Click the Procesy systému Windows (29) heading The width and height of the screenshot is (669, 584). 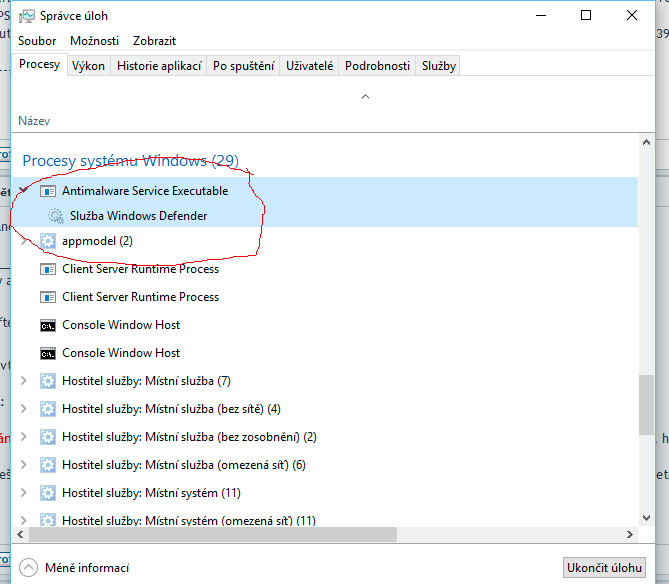pos(131,161)
